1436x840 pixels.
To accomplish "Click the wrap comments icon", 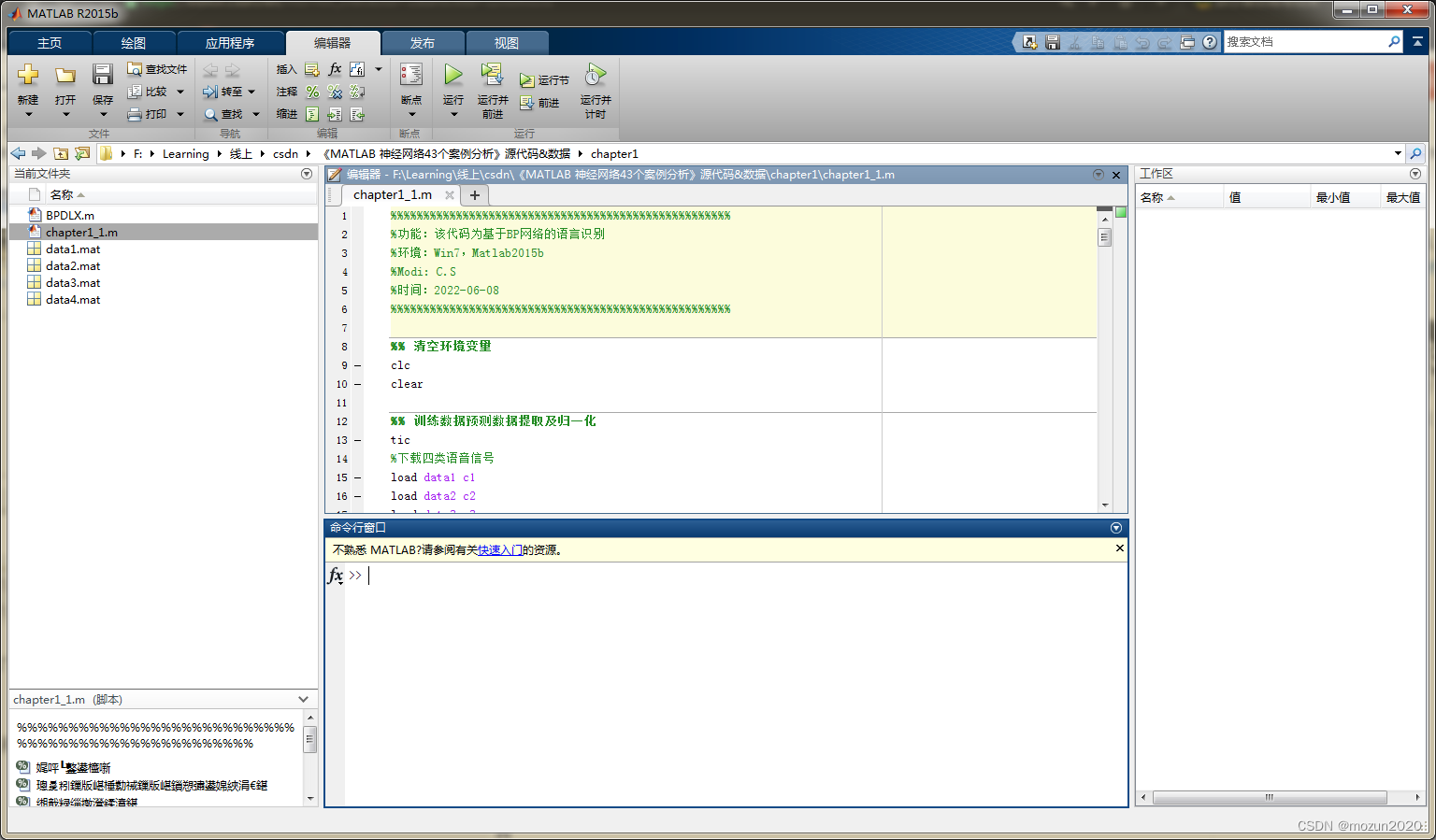I will (357, 92).
